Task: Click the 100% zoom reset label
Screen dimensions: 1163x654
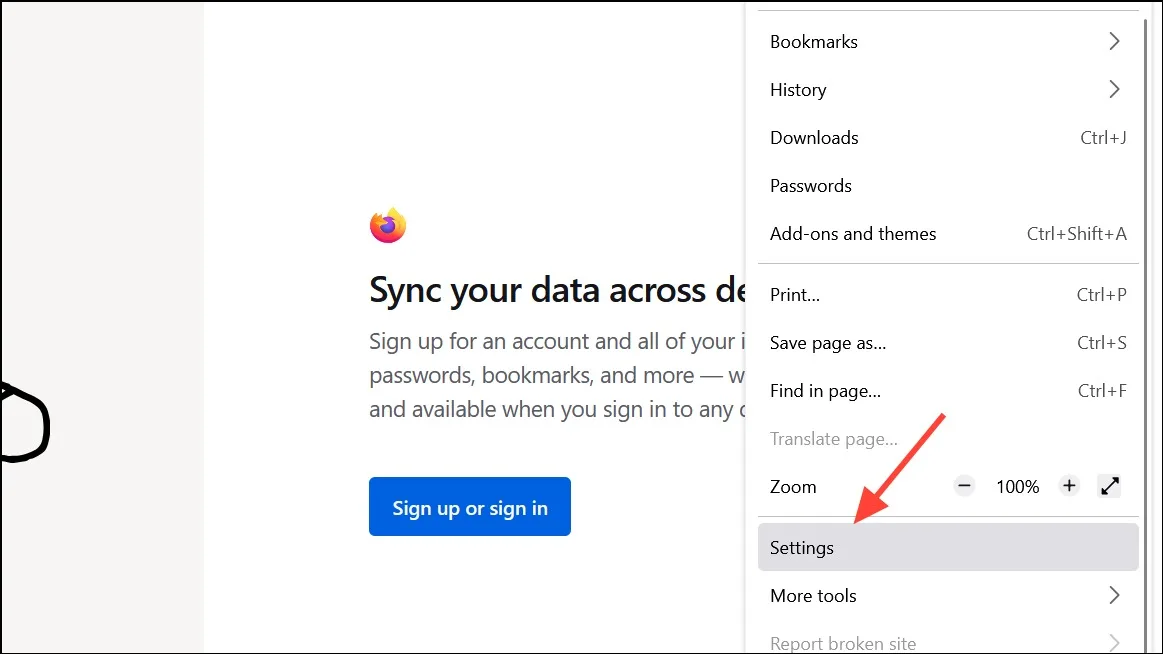Action: pos(1017,487)
